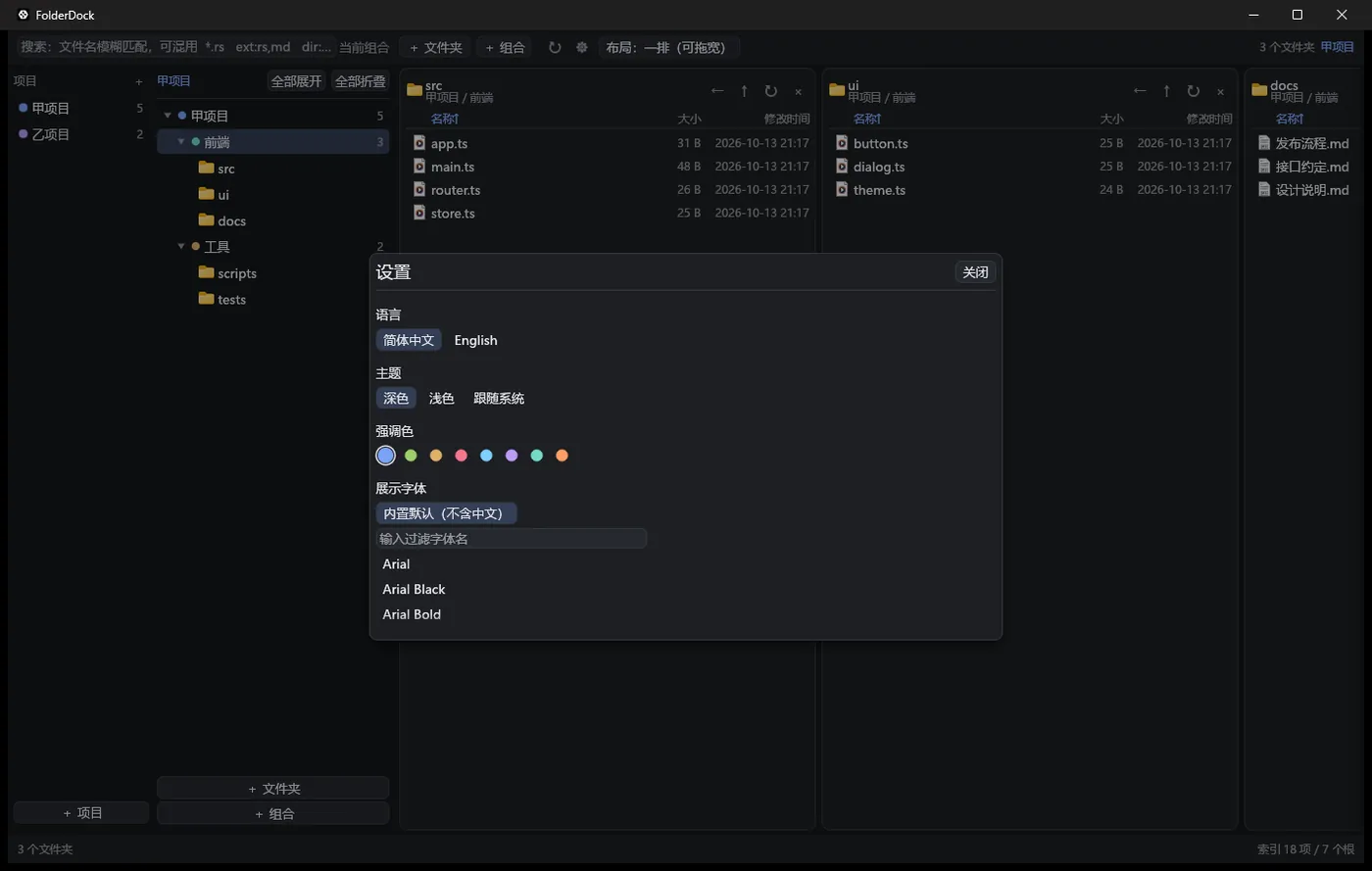
Task: Click the app.ts file icon
Action: click(419, 143)
